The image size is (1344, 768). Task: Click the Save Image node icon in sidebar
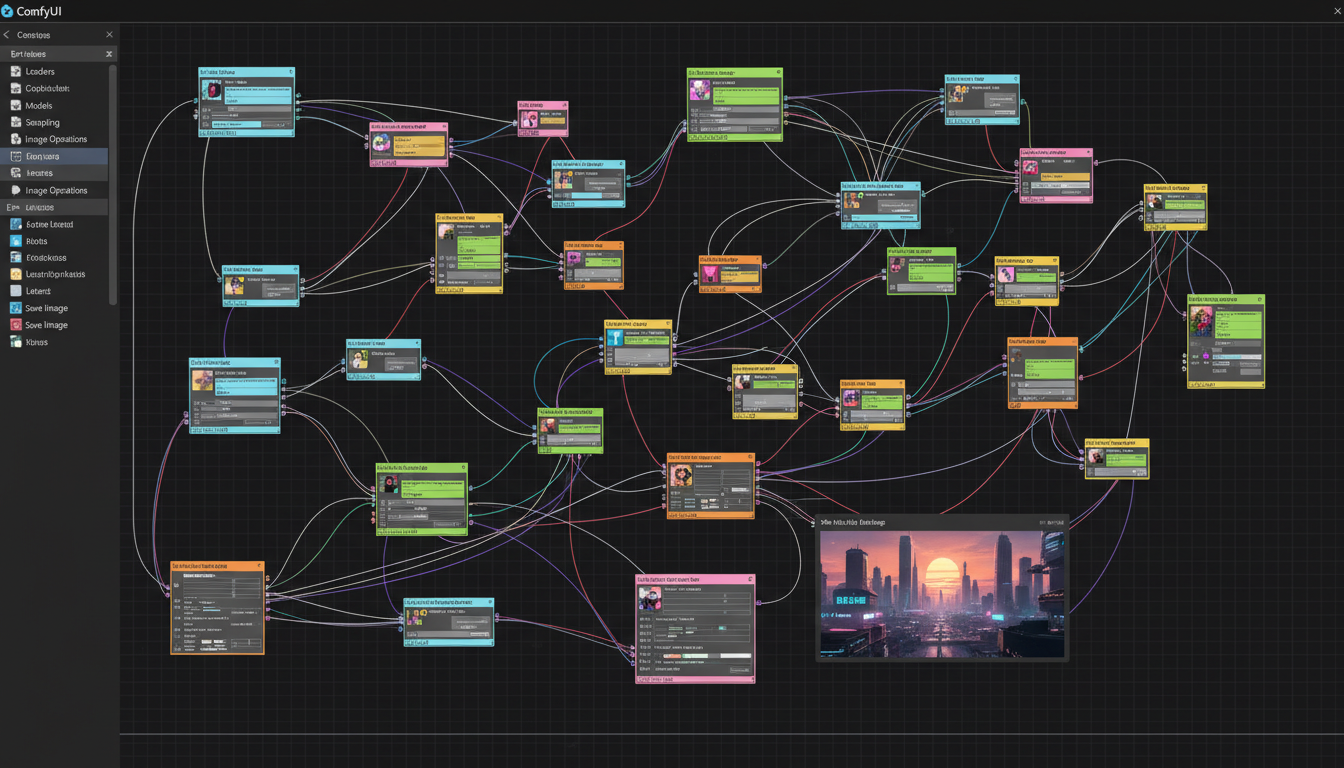tap(15, 308)
